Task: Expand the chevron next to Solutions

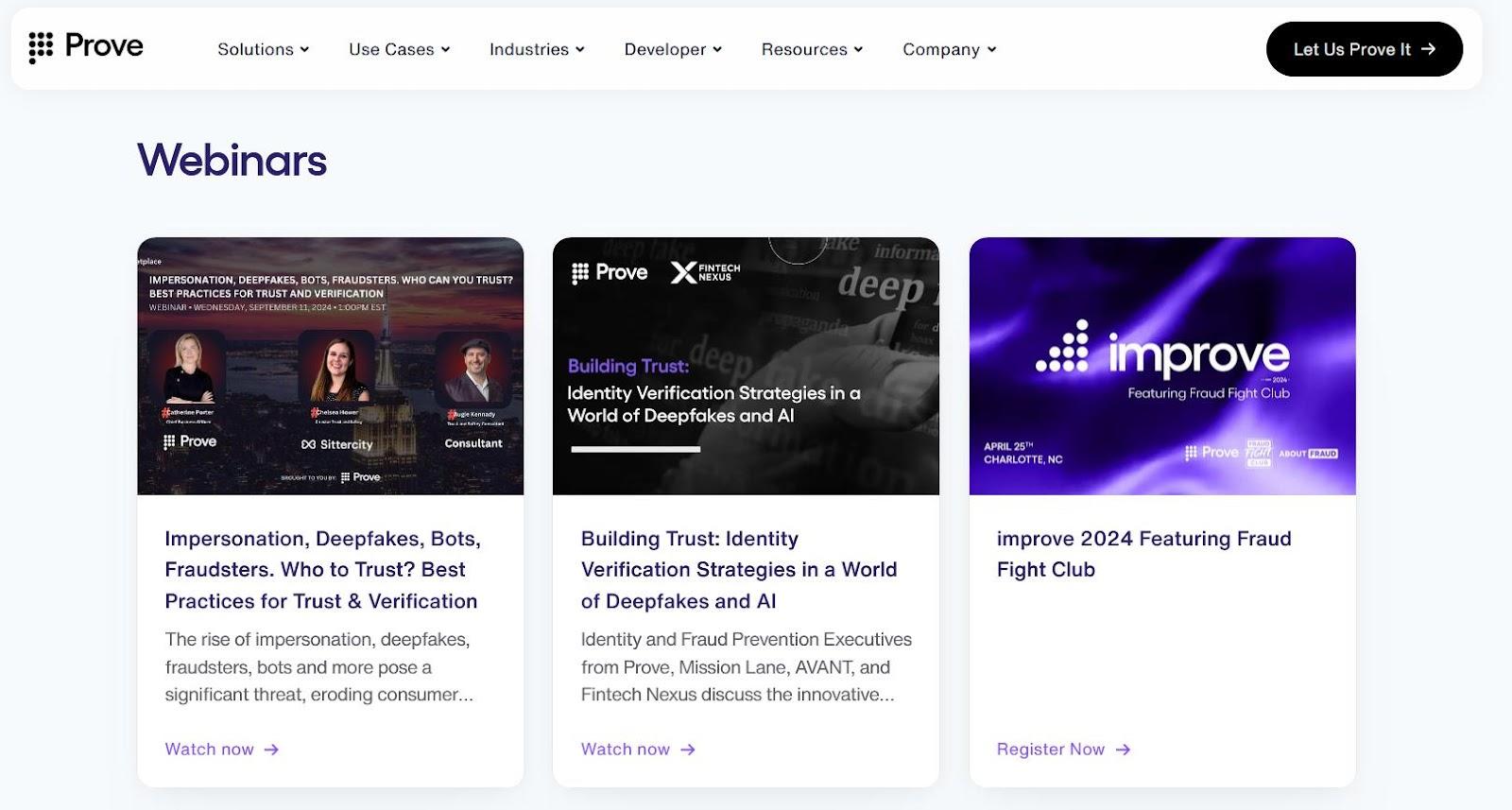Action: tap(304, 50)
